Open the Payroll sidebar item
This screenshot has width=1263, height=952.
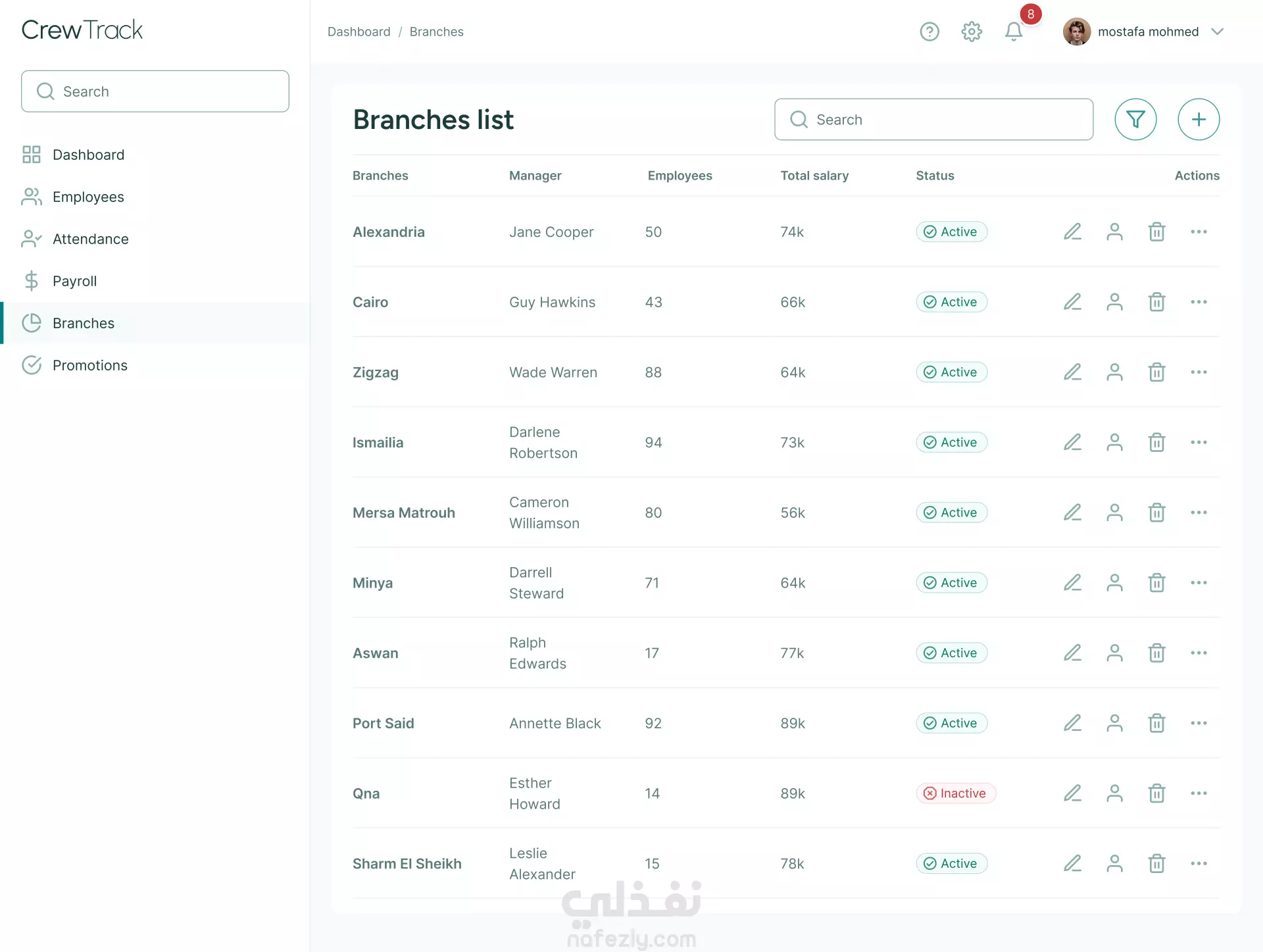coord(74,281)
